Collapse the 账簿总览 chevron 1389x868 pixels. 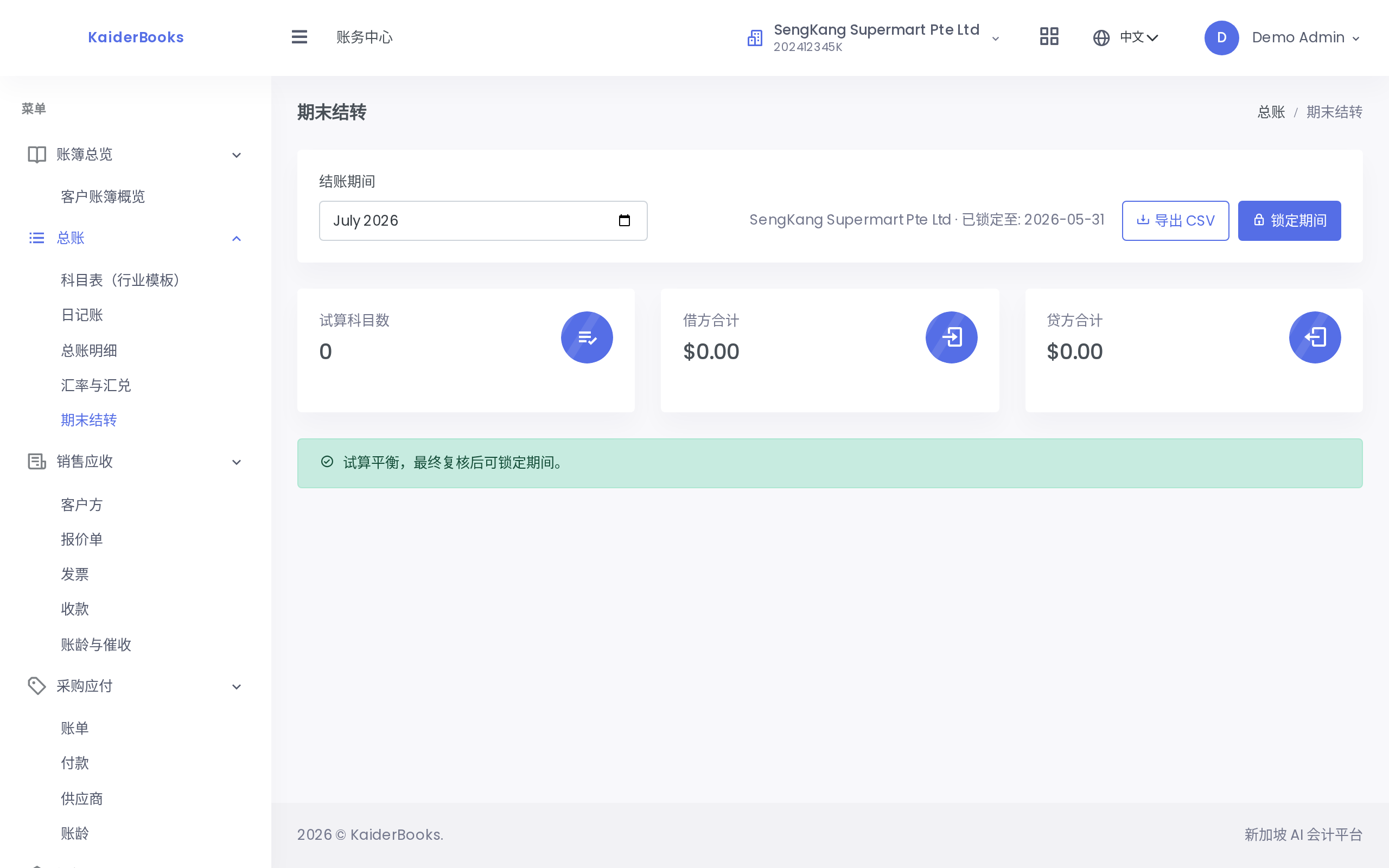237,155
